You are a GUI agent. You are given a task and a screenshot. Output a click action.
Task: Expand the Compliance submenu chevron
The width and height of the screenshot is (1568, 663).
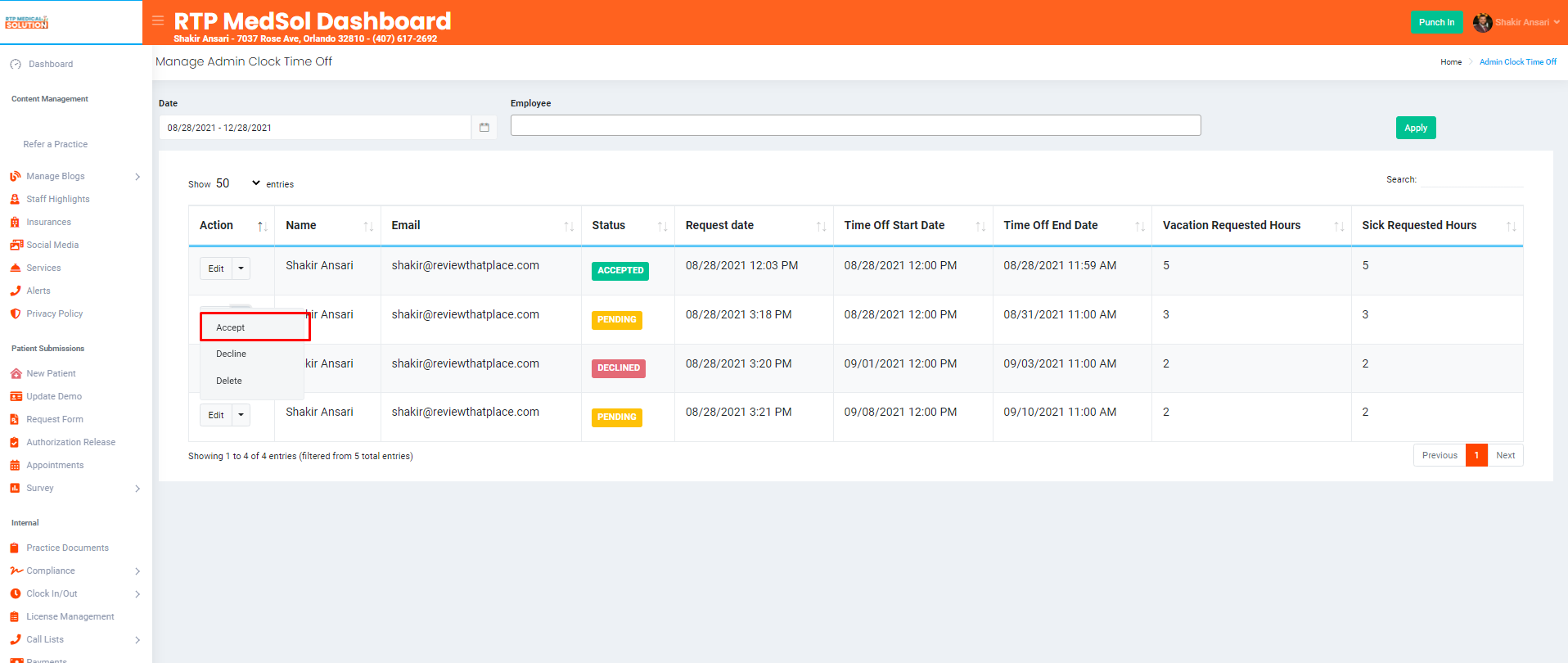point(137,571)
